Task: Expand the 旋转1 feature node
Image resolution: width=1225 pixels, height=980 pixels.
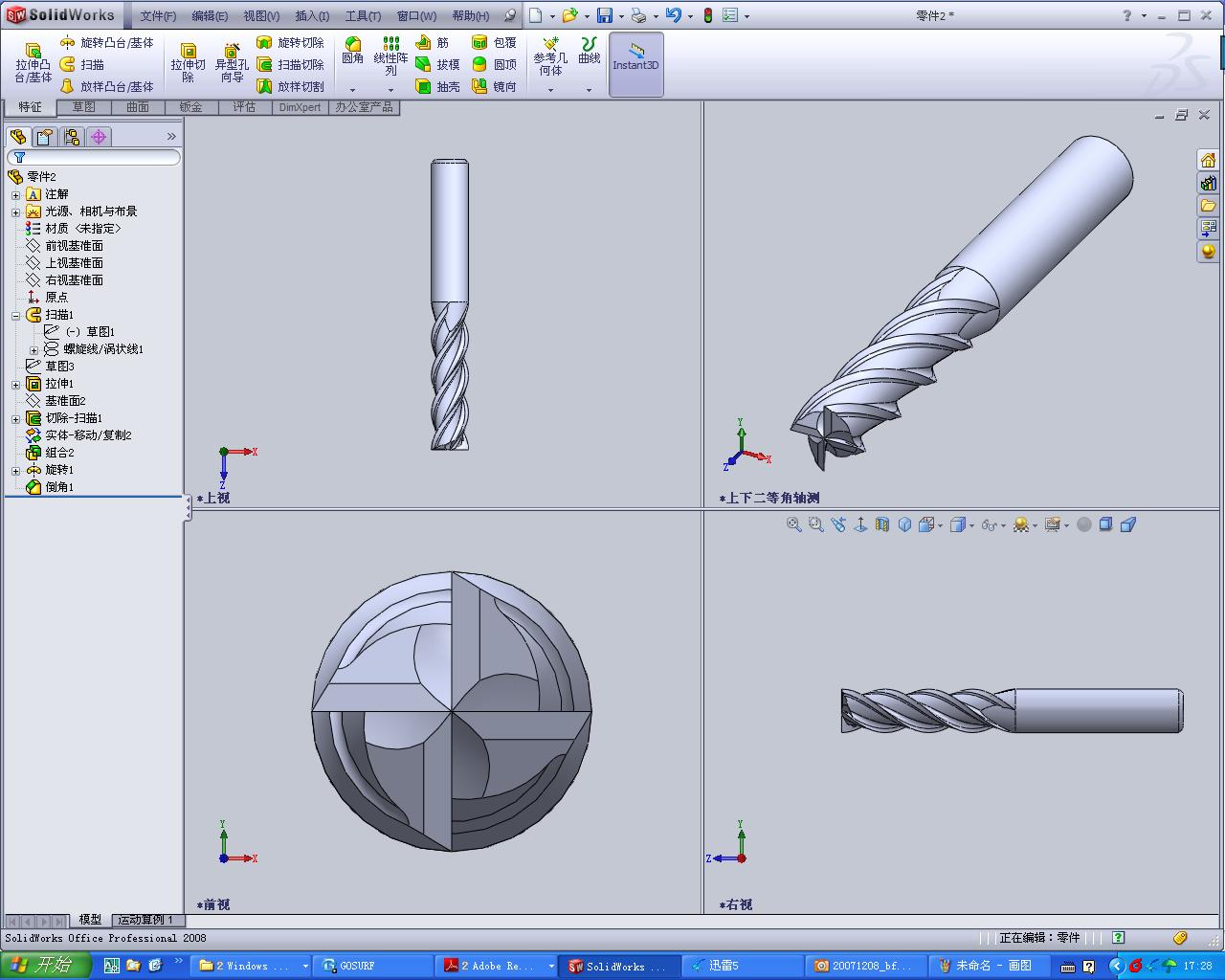Action: pos(15,470)
